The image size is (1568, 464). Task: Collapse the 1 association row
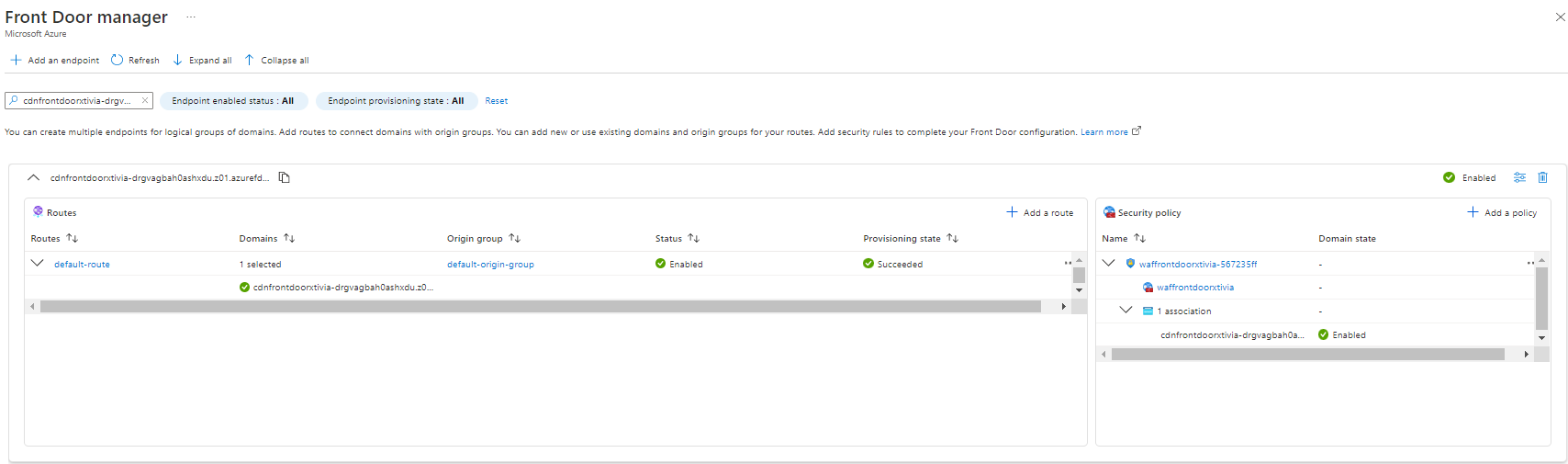pyautogui.click(x=1126, y=311)
